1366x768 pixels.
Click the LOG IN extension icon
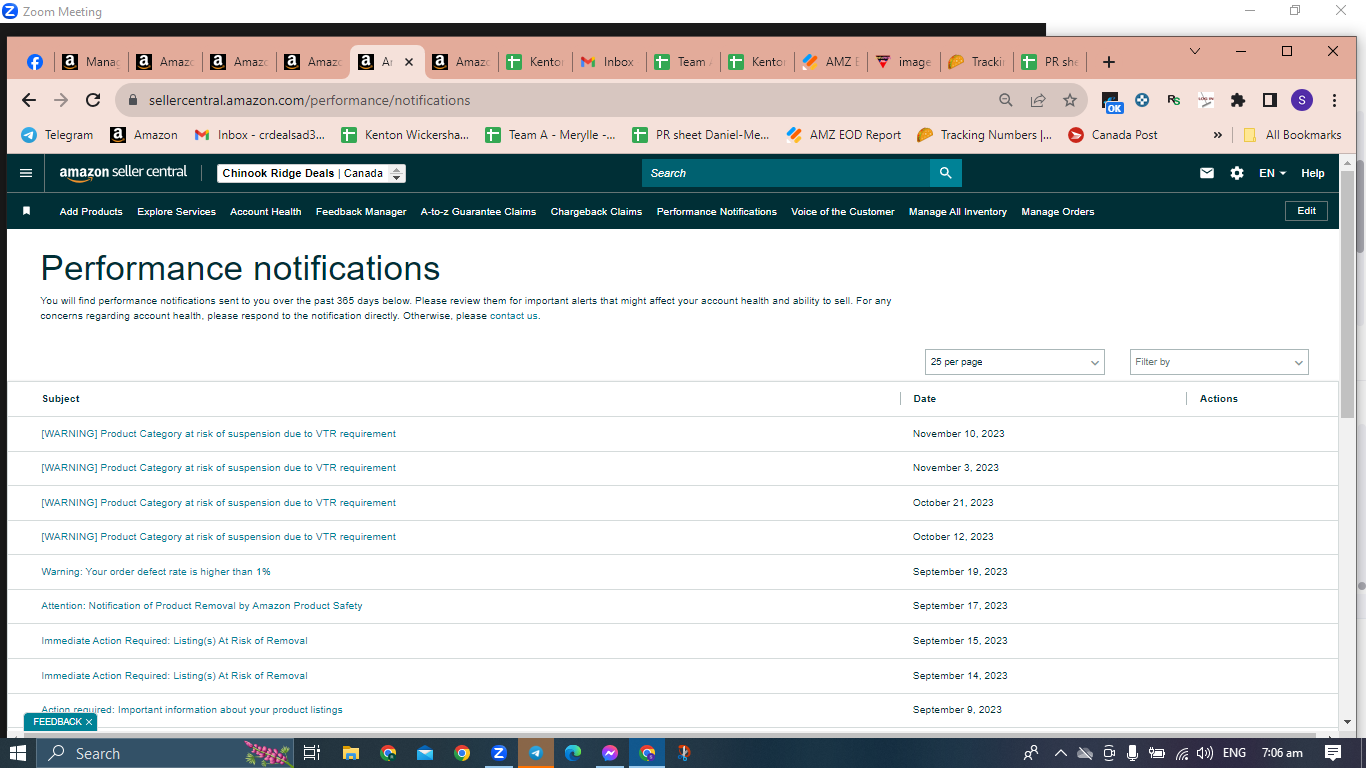click(x=1206, y=100)
